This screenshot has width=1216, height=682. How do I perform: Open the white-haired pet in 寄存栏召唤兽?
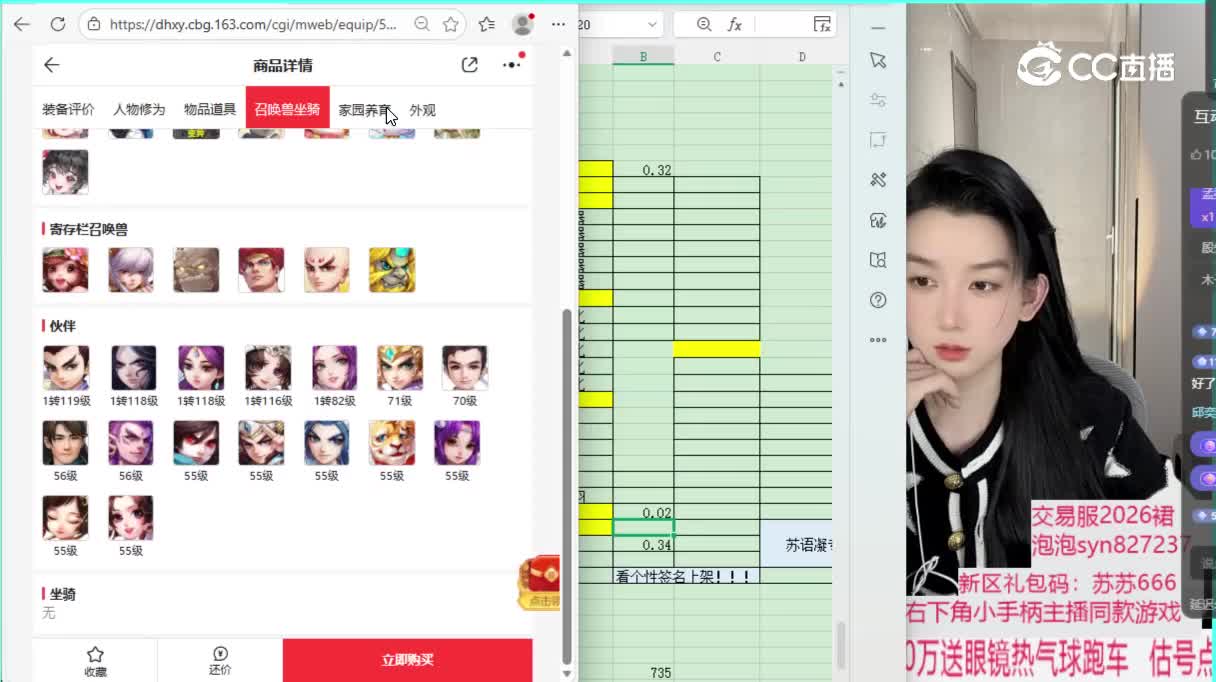[131, 270]
